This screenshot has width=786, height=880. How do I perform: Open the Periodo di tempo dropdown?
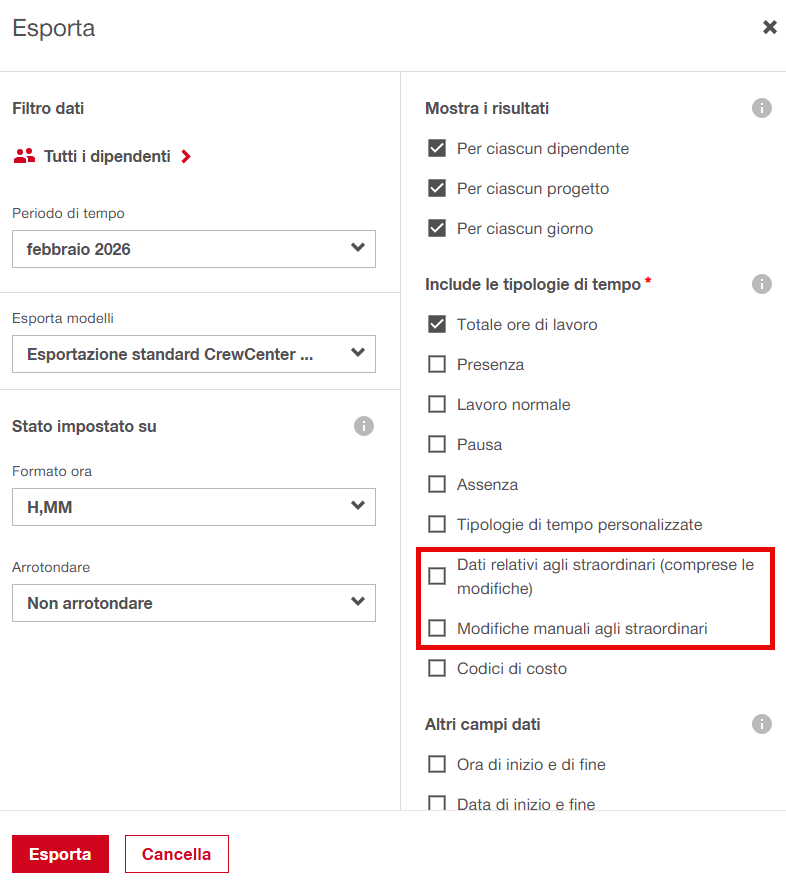pos(194,249)
